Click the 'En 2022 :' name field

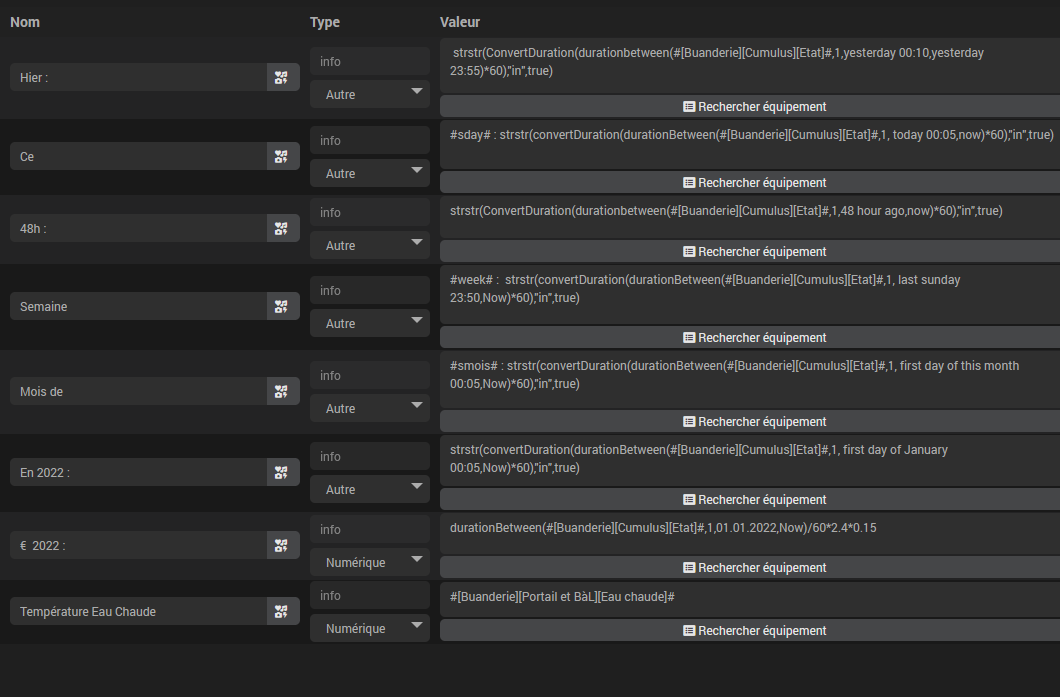[x=139, y=473]
